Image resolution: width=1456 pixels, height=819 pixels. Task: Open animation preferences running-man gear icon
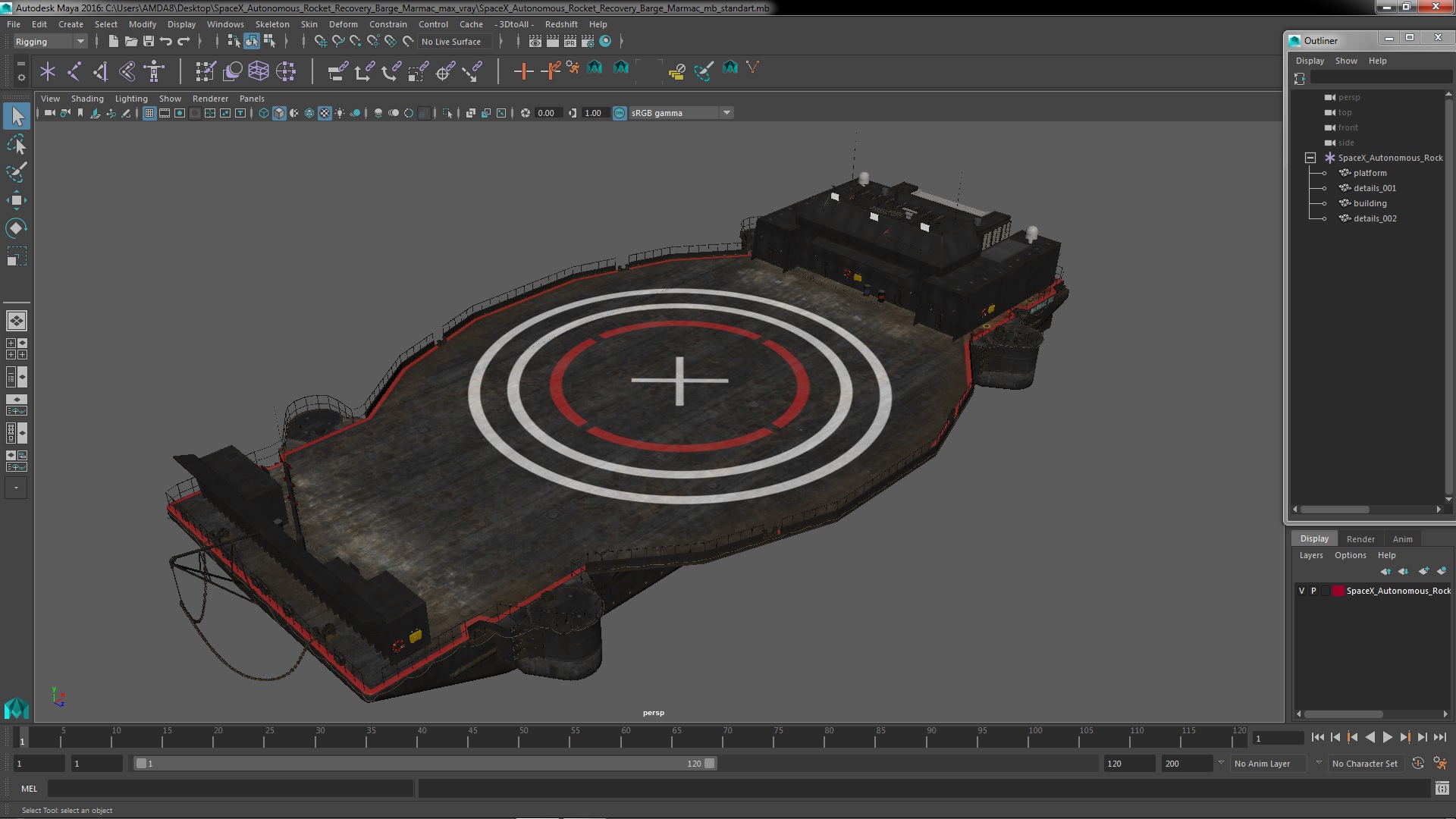click(1439, 764)
